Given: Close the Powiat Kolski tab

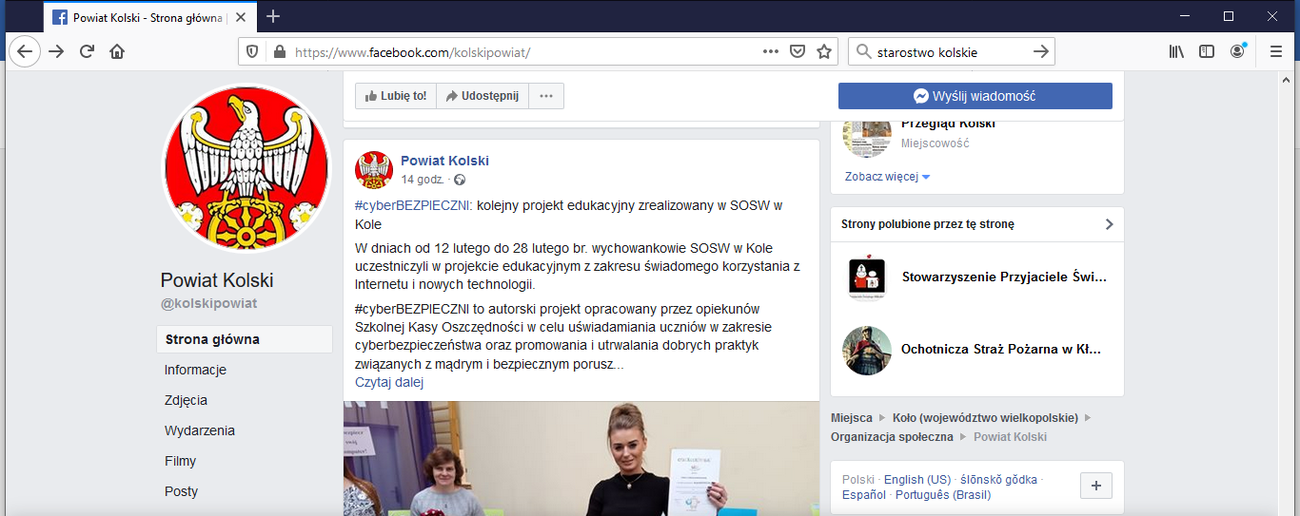Looking at the screenshot, I should 240,17.
